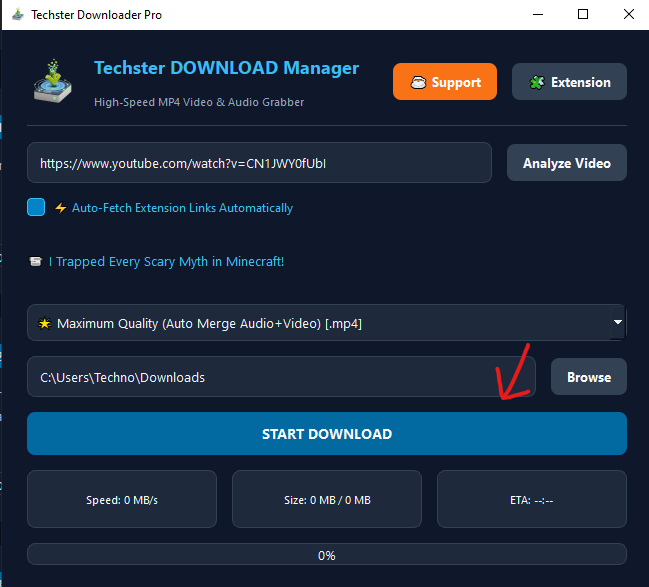Screen dimensions: 649x587
Task: Expand the quality dropdown arrow
Action: coord(618,322)
